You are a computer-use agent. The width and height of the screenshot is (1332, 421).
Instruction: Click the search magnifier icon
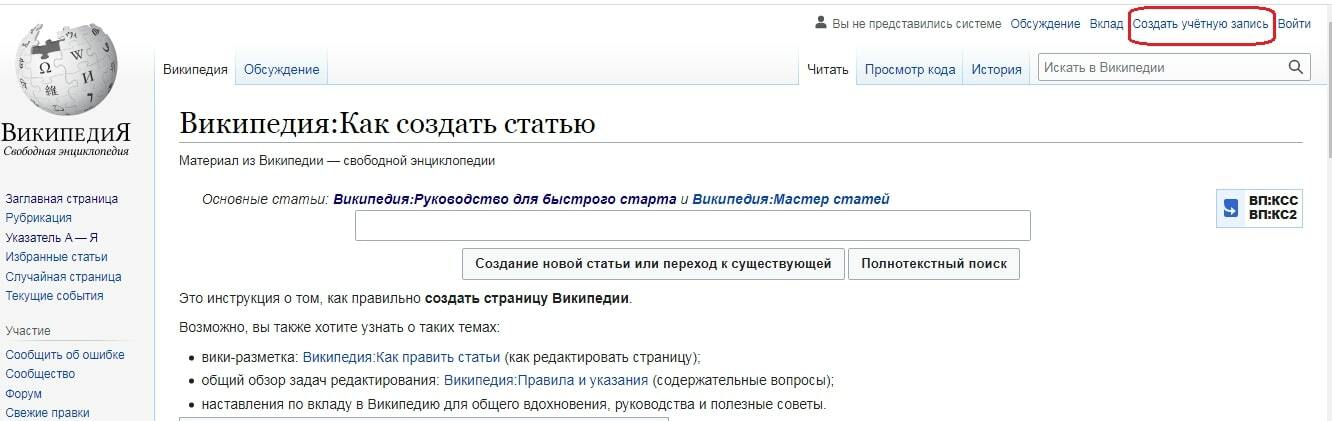click(x=1296, y=68)
